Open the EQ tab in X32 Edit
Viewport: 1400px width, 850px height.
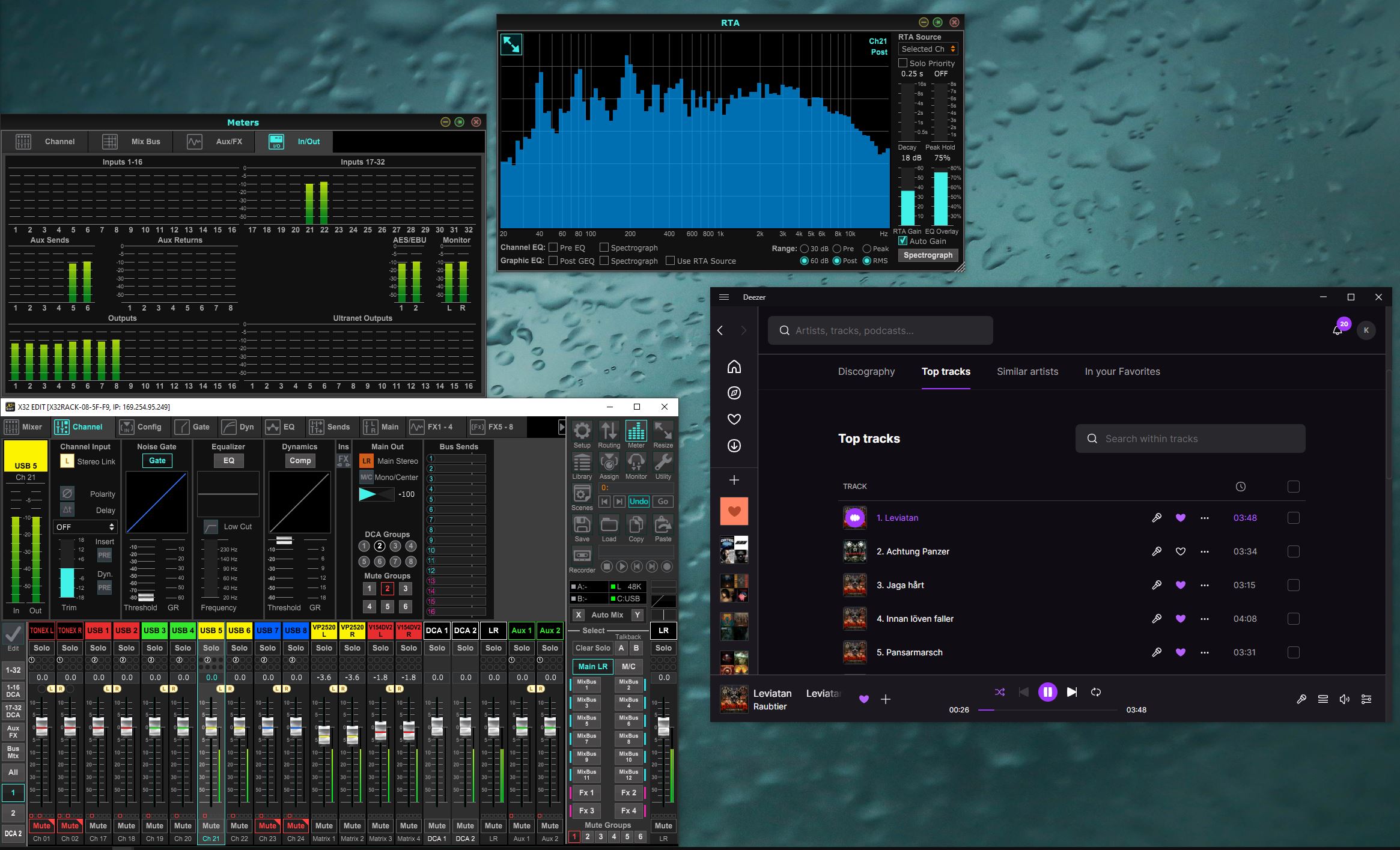click(x=281, y=427)
